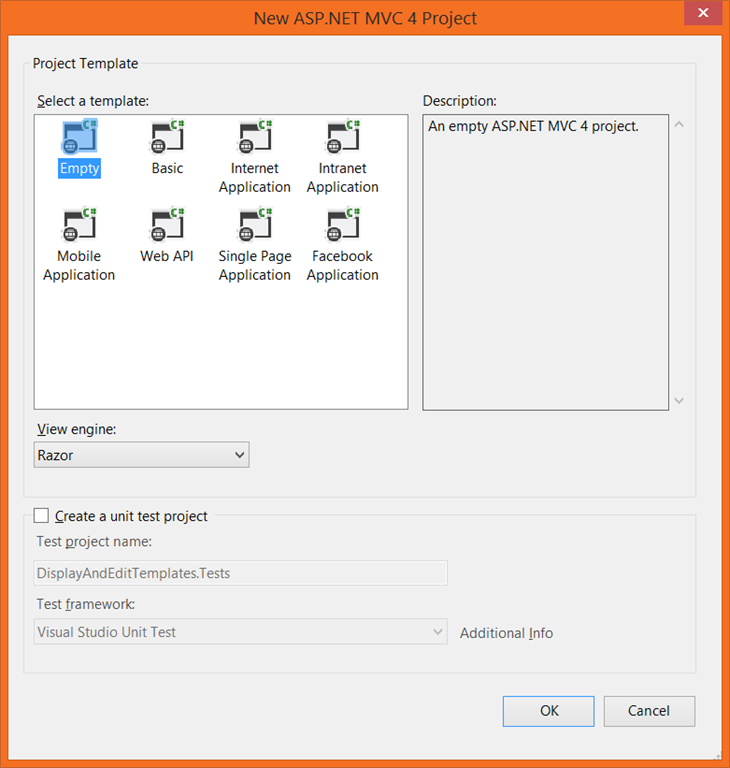Click the 'An empty ASP.NET MVC 4 project.' description
Screen dimensions: 730x768
(534, 126)
